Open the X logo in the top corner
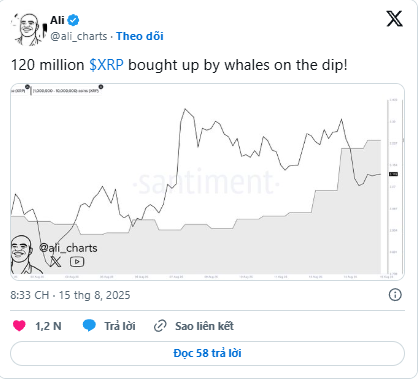Image resolution: width=418 pixels, height=380 pixels. (395, 19)
